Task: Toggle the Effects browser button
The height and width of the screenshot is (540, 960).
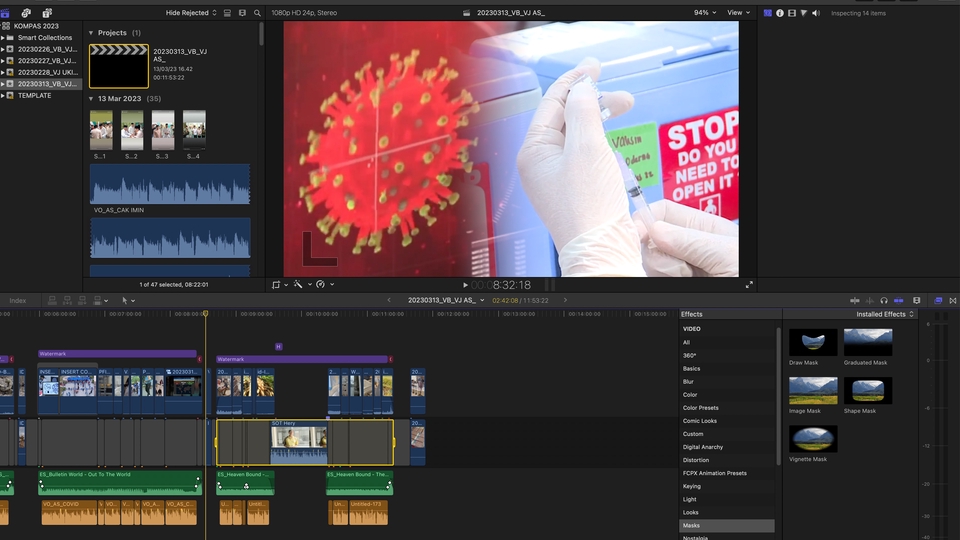Action: [x=938, y=301]
